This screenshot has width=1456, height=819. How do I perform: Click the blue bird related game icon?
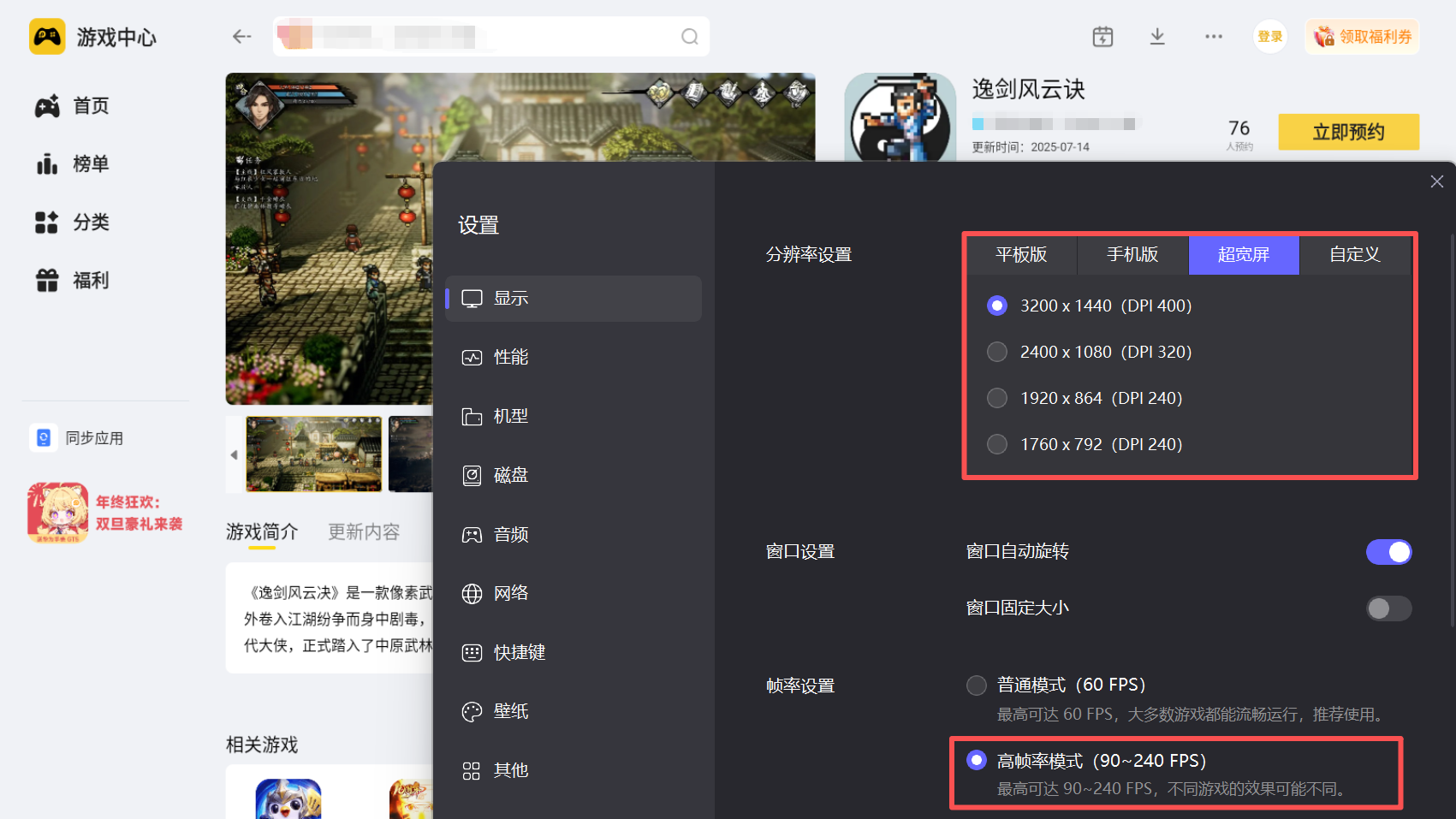[x=288, y=799]
